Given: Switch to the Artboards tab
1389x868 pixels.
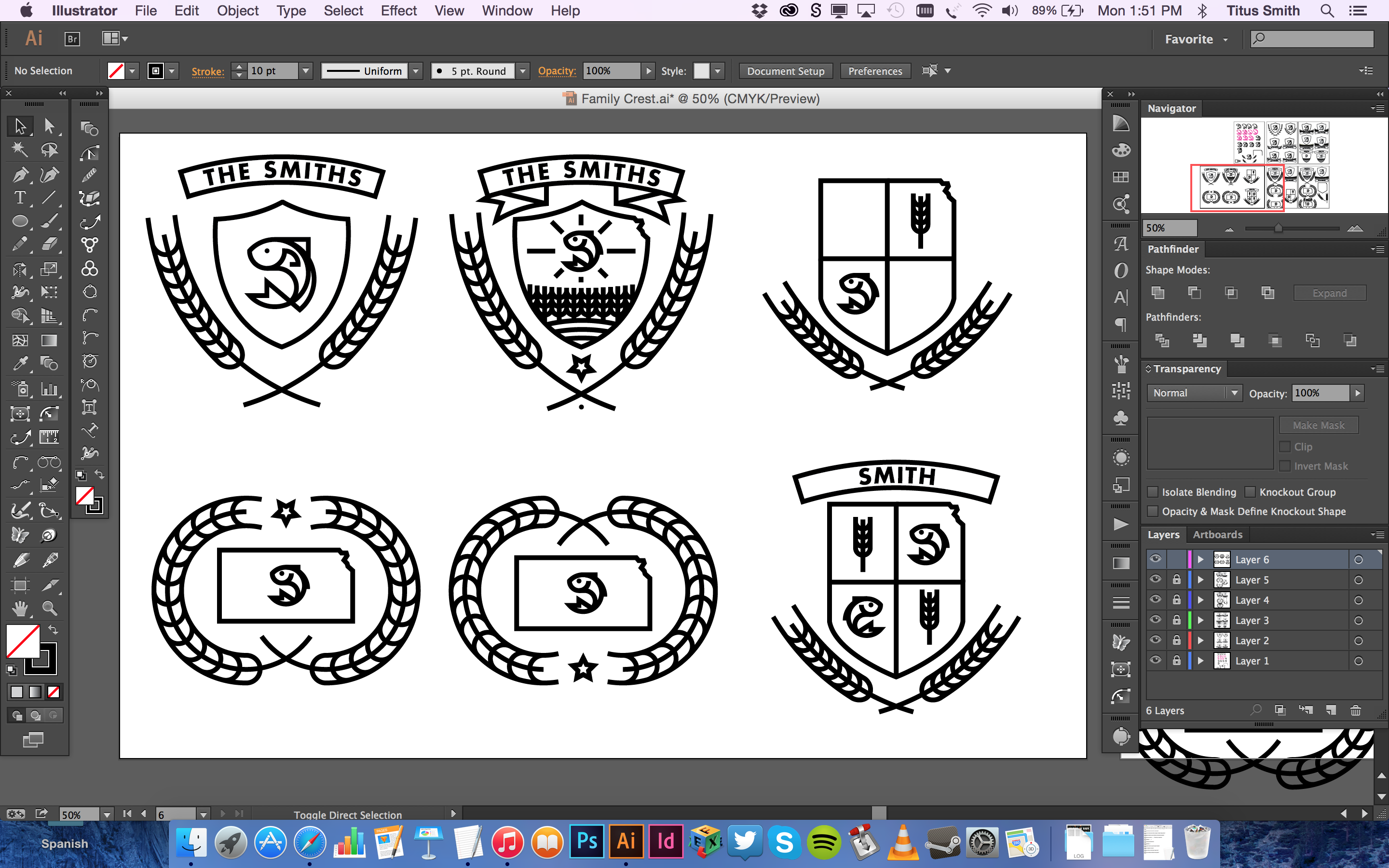Looking at the screenshot, I should [x=1217, y=534].
